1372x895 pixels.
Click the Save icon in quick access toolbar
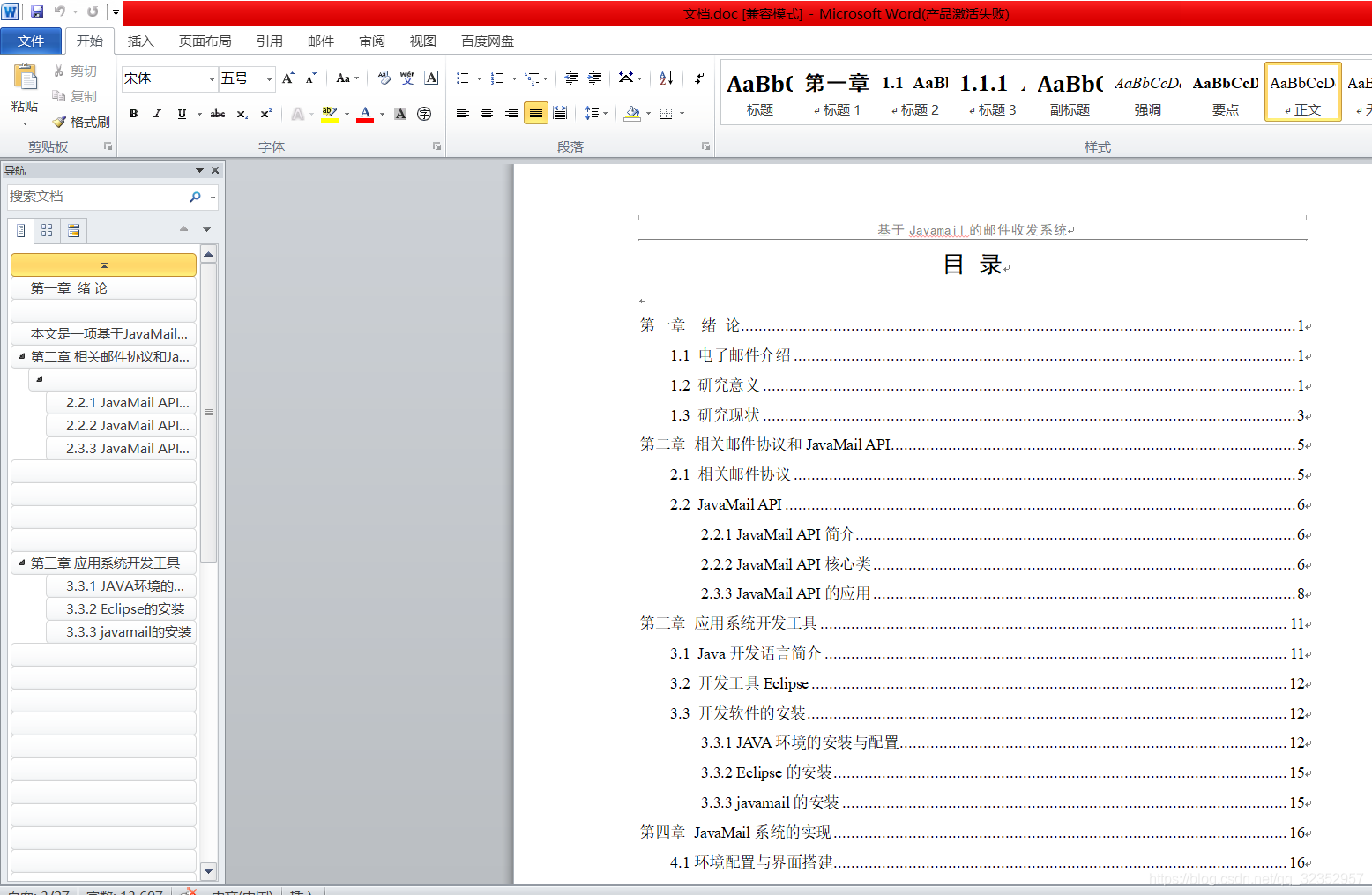click(37, 11)
